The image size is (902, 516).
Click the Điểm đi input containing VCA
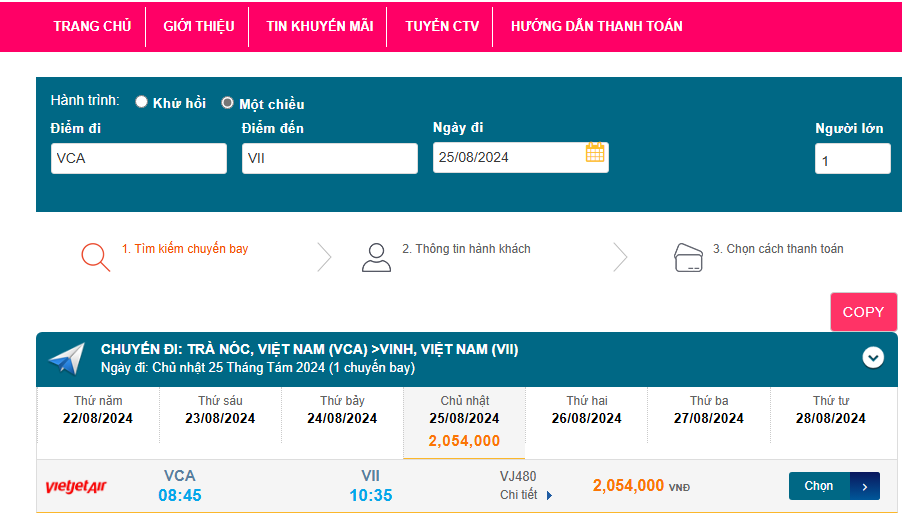coord(139,158)
